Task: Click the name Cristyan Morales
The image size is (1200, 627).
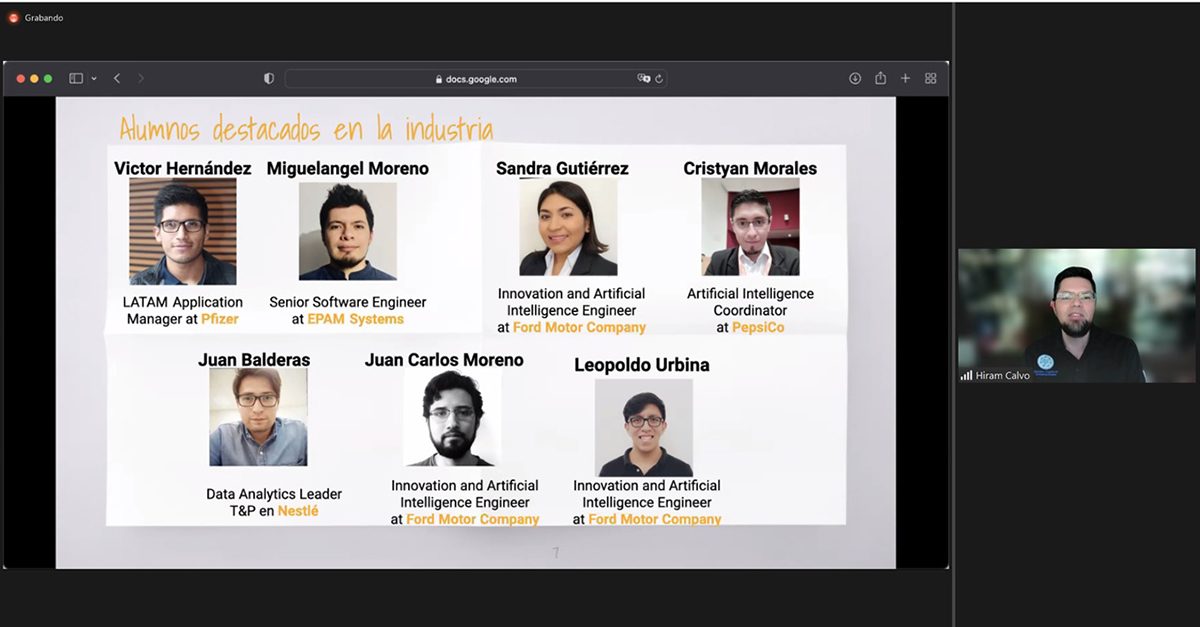Action: coord(750,168)
